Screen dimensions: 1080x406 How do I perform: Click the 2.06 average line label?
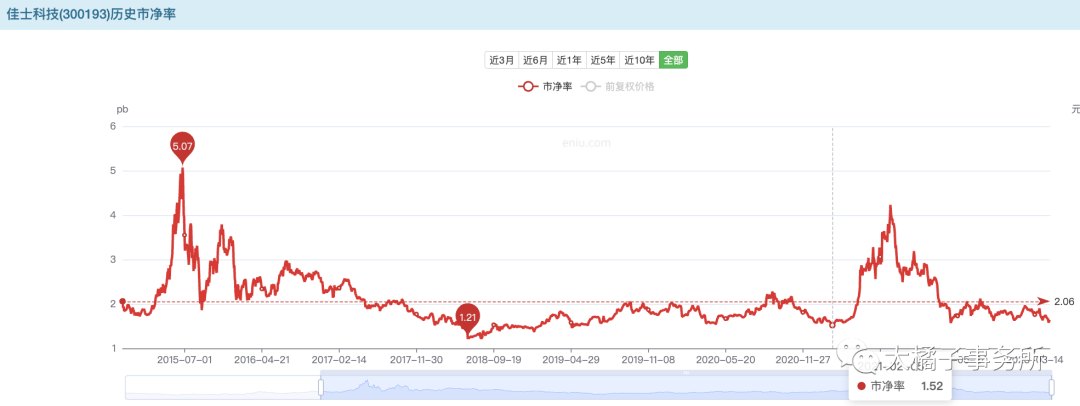(1064, 301)
